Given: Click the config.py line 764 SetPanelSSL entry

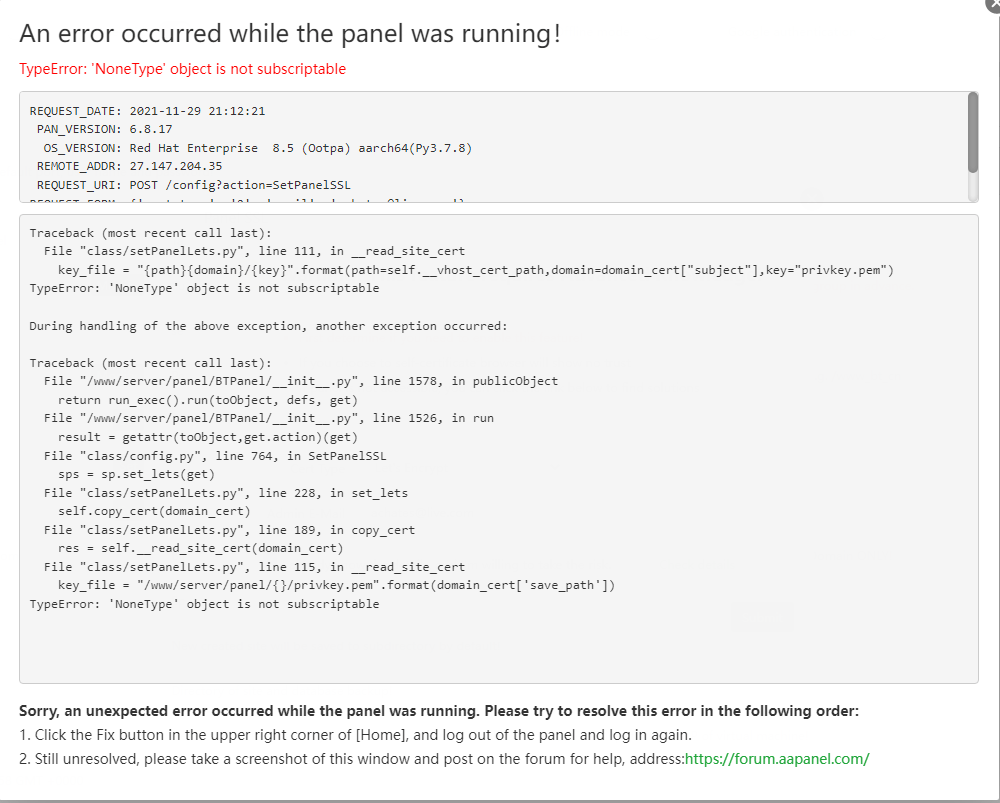Looking at the screenshot, I should (215, 455).
